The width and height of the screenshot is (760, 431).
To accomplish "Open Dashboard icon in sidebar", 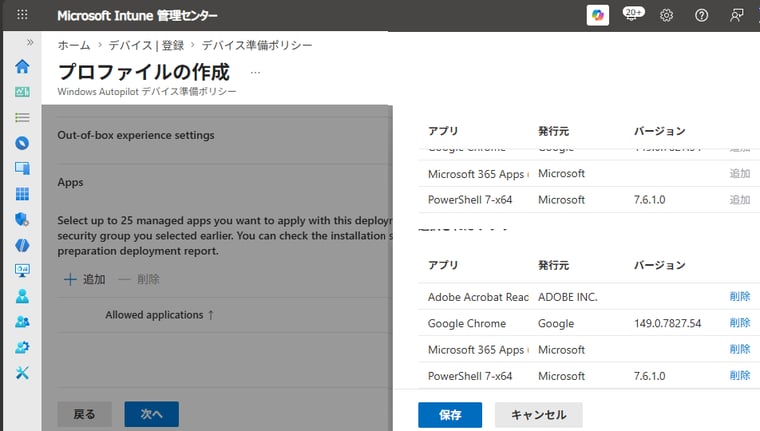I will pyautogui.click(x=22, y=92).
